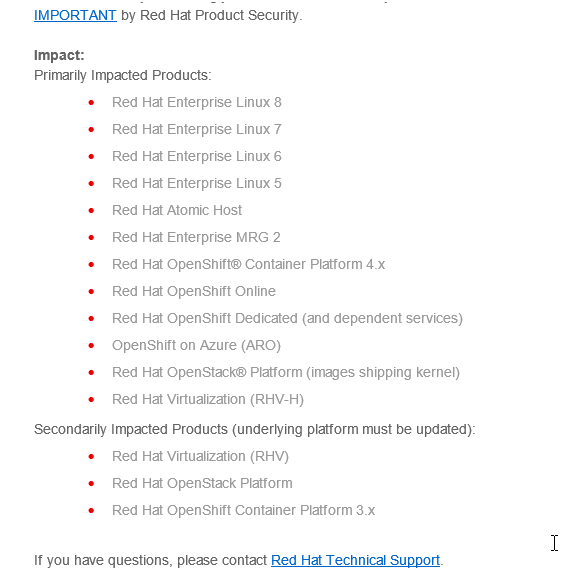Click the Primarily Impacted Products heading
Image resolution: width=580 pixels, height=574 pixels.
pyautogui.click(x=123, y=75)
